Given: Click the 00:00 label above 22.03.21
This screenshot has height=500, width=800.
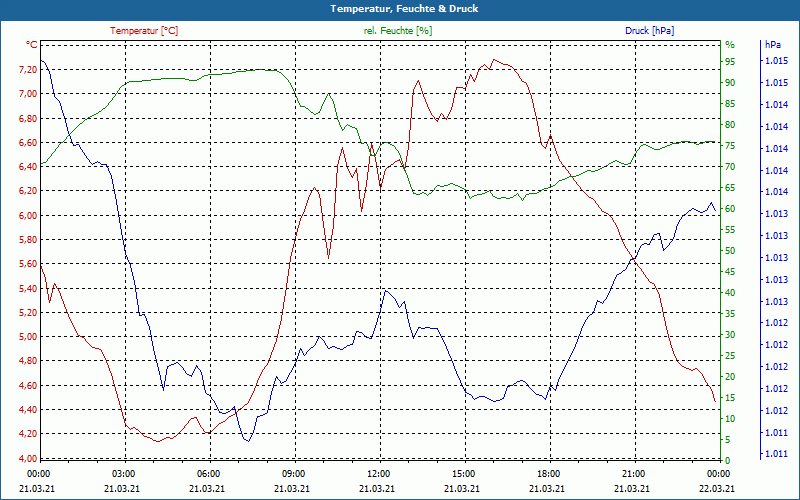Looking at the screenshot, I should pyautogui.click(x=718, y=473).
